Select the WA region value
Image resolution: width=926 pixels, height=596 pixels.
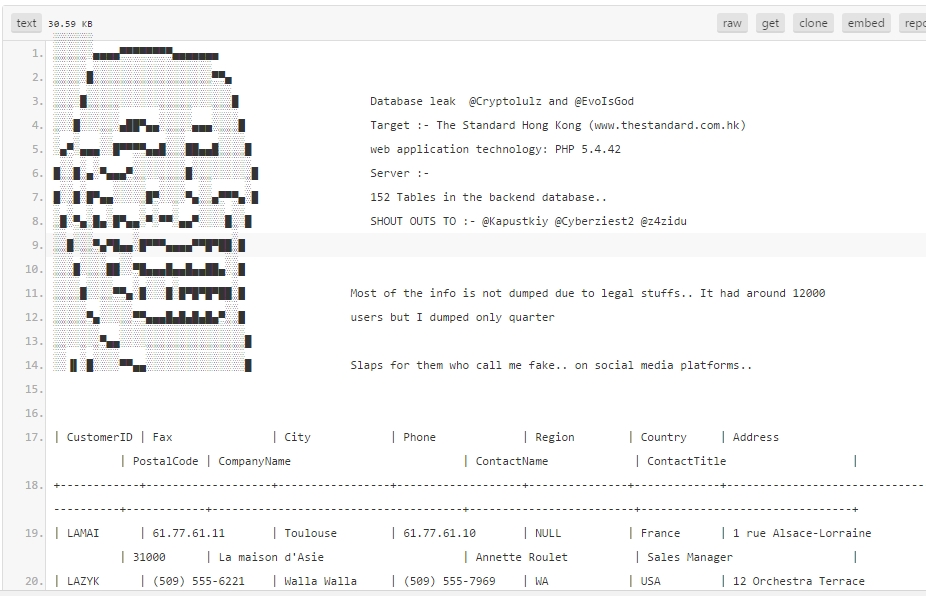(x=542, y=581)
